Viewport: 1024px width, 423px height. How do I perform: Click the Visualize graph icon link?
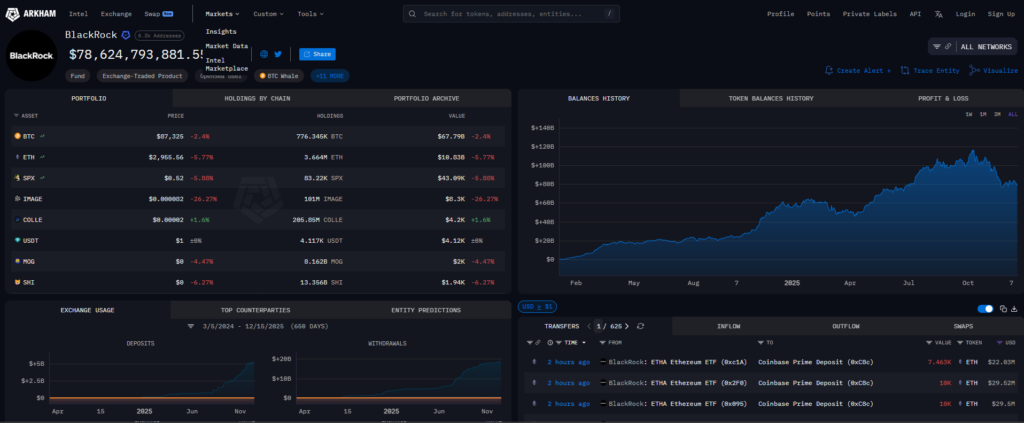[x=993, y=71]
